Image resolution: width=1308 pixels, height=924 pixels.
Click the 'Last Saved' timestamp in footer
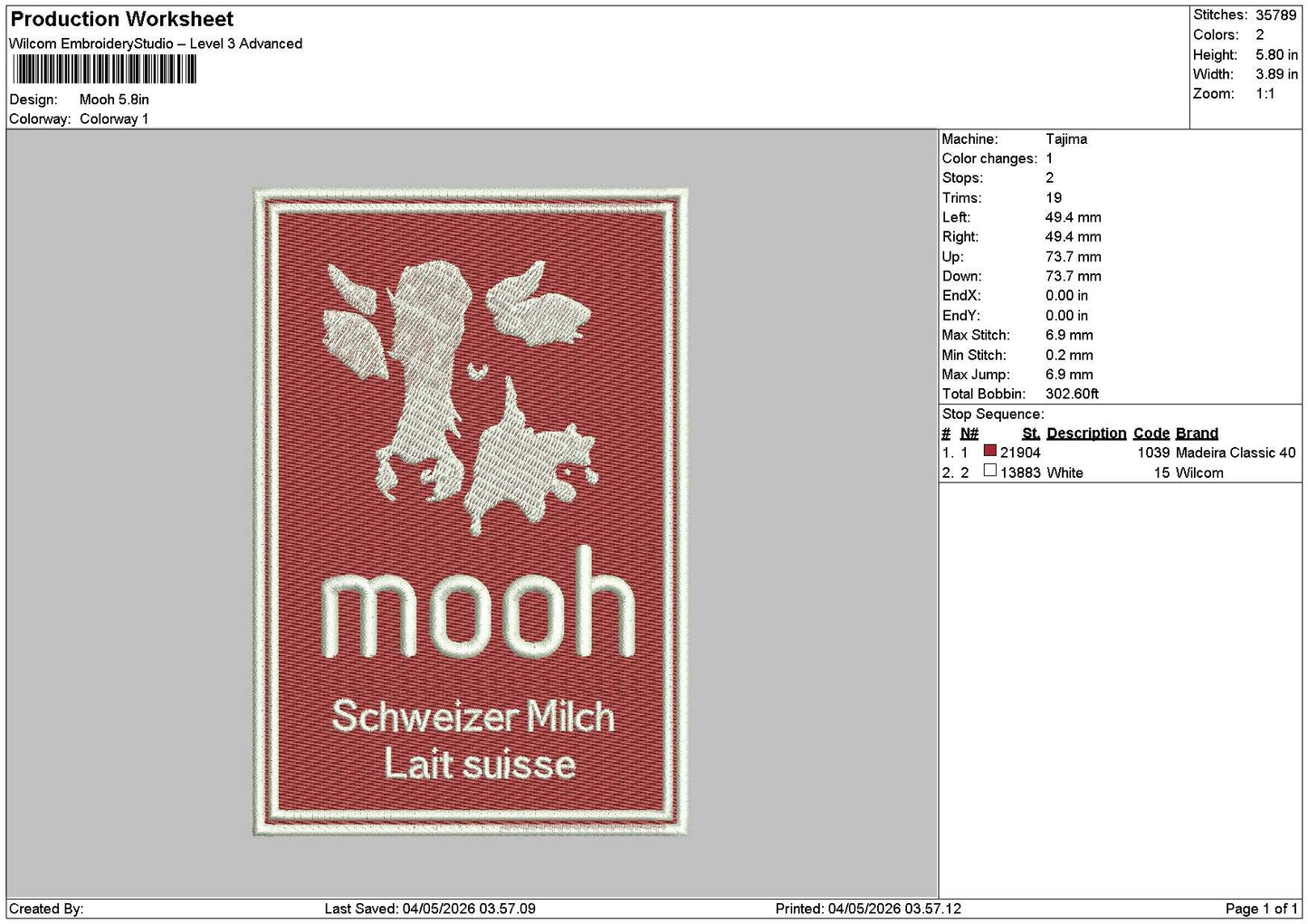point(430,909)
